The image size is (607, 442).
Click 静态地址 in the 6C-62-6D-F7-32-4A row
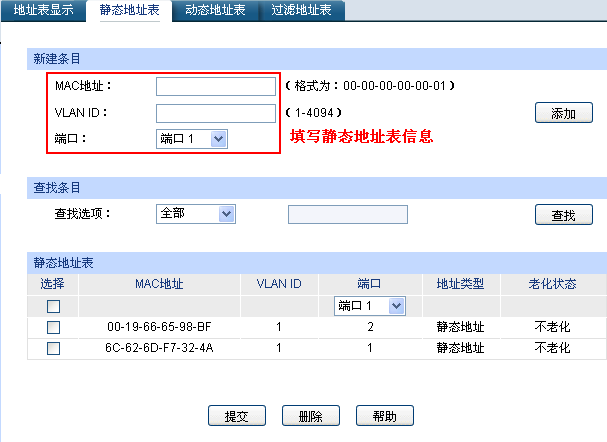461,348
